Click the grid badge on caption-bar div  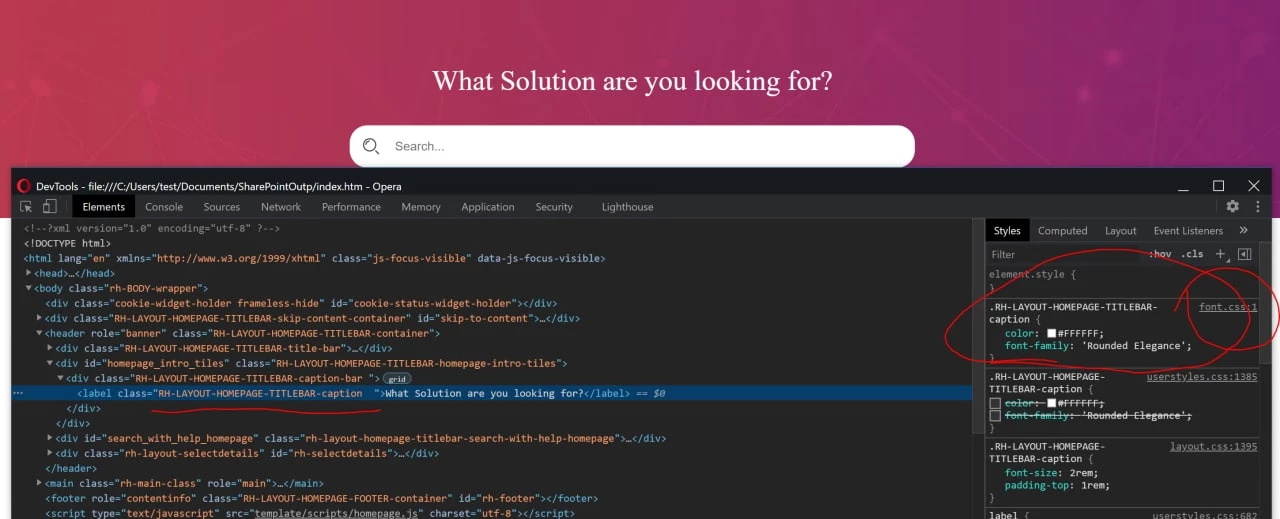click(x=397, y=379)
